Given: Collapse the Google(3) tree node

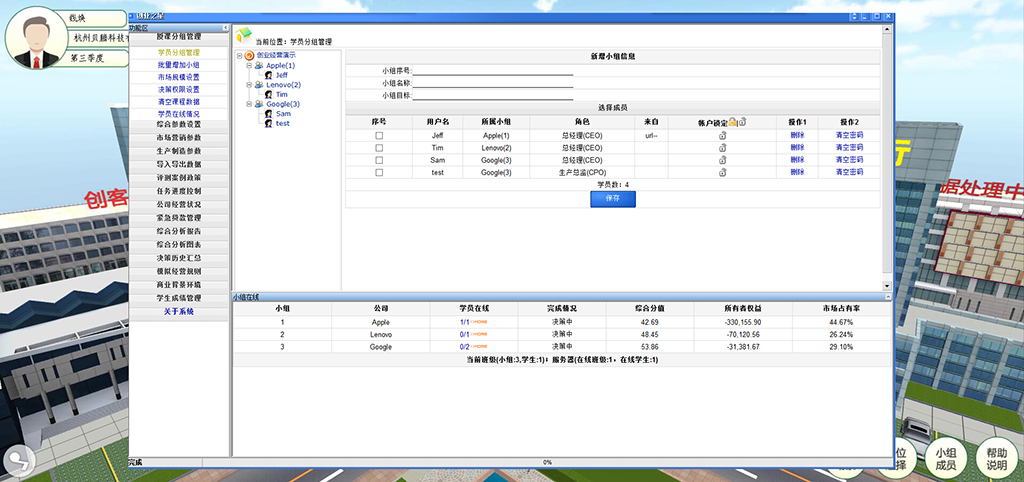Looking at the screenshot, I should [x=249, y=104].
